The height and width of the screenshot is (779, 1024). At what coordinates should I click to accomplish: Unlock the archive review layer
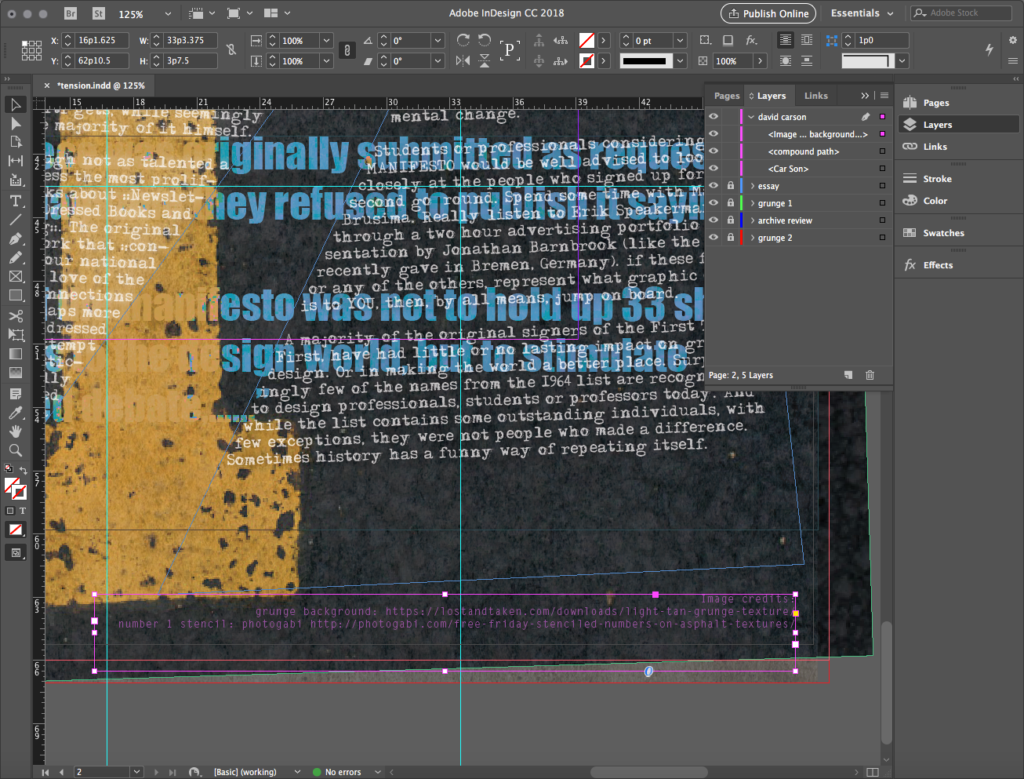[x=730, y=220]
